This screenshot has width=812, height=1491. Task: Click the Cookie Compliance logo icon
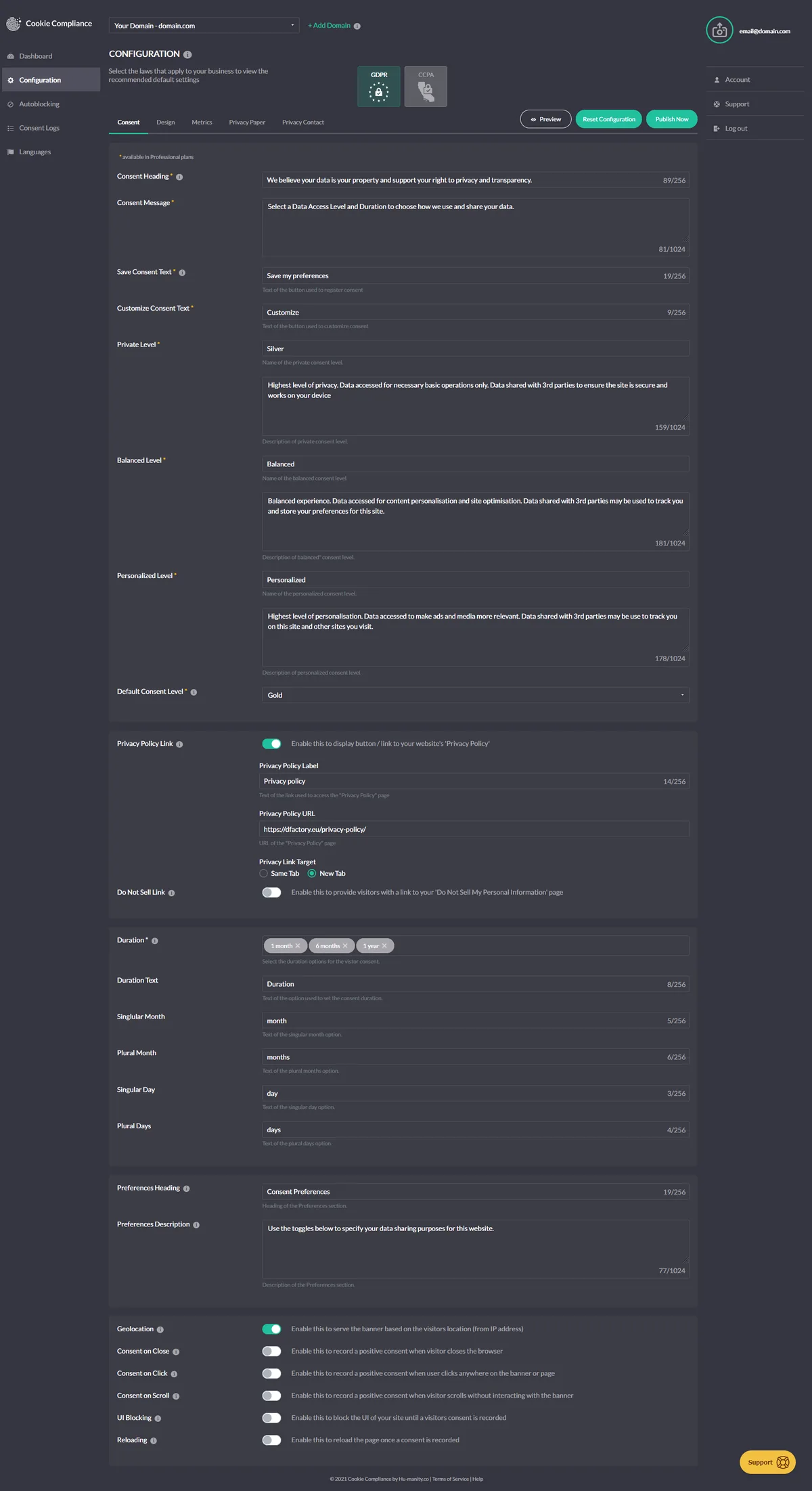14,24
